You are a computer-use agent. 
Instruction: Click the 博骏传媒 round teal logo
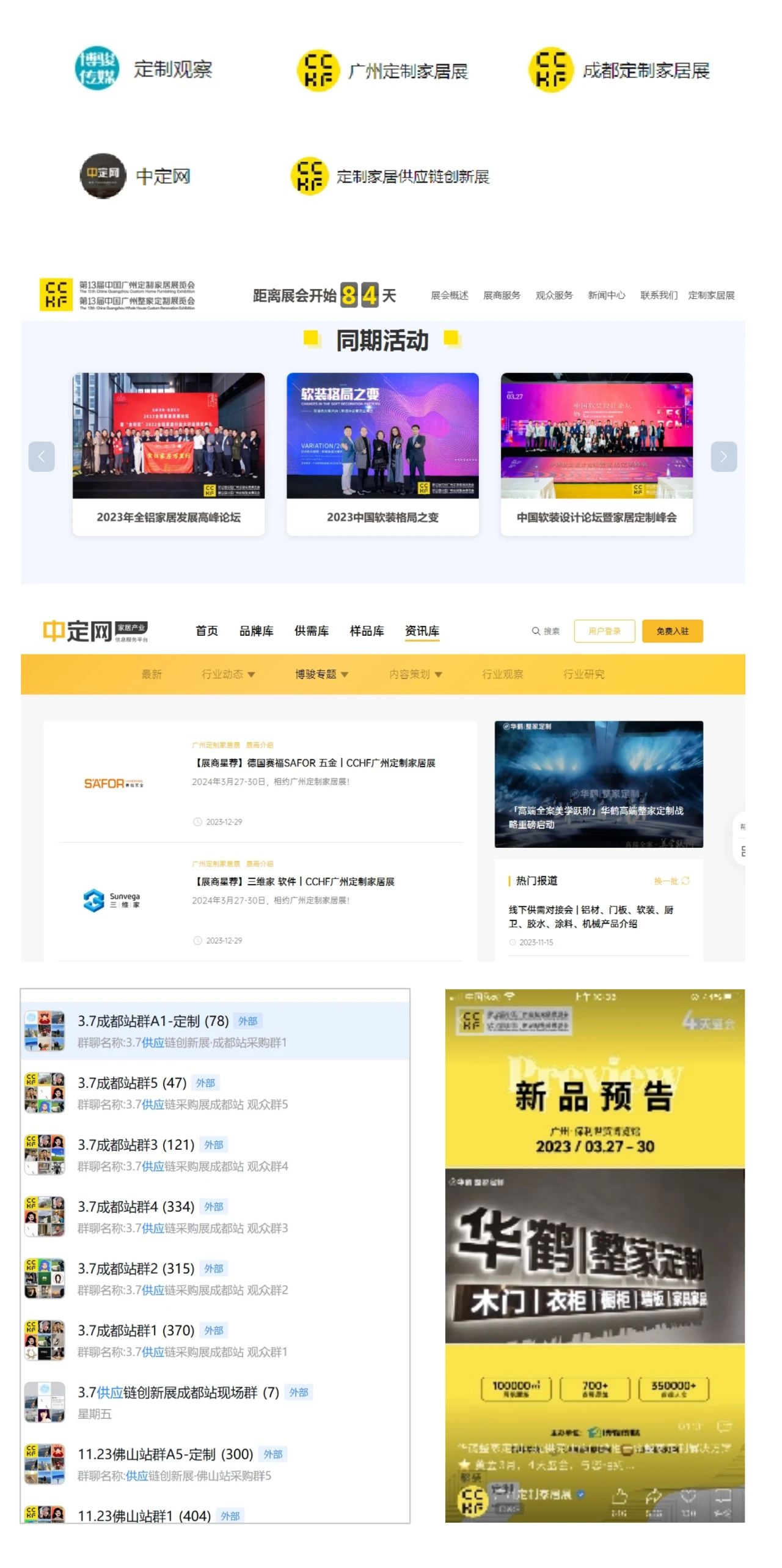tap(97, 68)
